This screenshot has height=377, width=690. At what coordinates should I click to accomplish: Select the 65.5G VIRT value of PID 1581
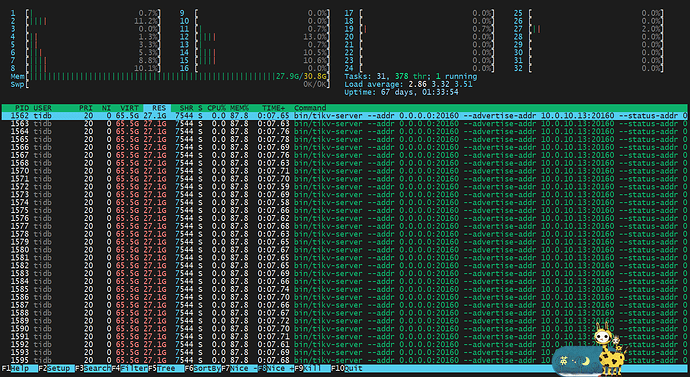pos(128,258)
